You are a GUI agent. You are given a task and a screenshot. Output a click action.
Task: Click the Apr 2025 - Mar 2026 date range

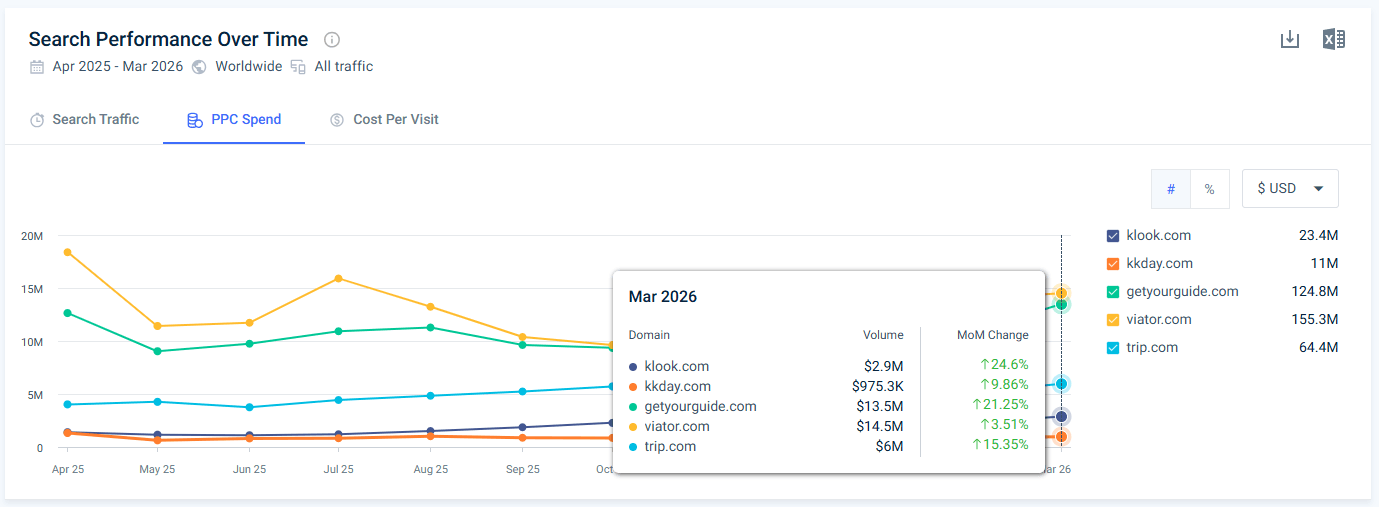click(118, 67)
